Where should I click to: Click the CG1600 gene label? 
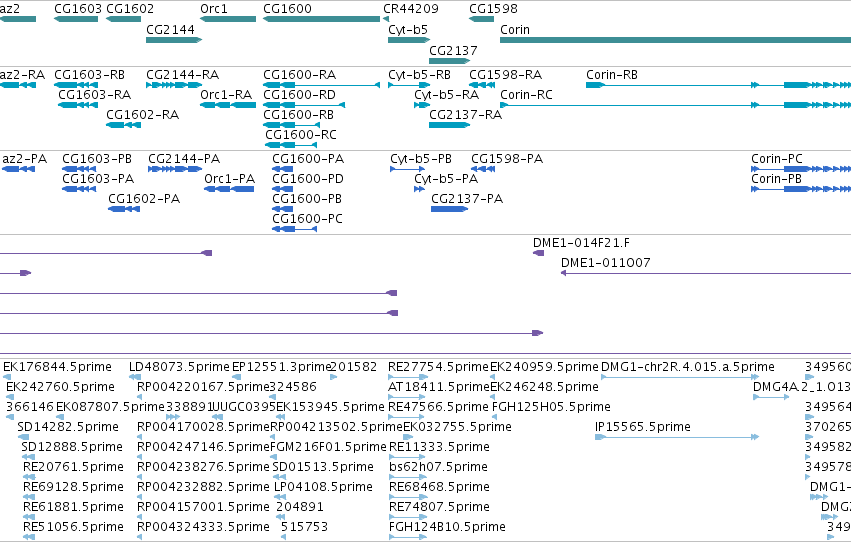pos(287,9)
